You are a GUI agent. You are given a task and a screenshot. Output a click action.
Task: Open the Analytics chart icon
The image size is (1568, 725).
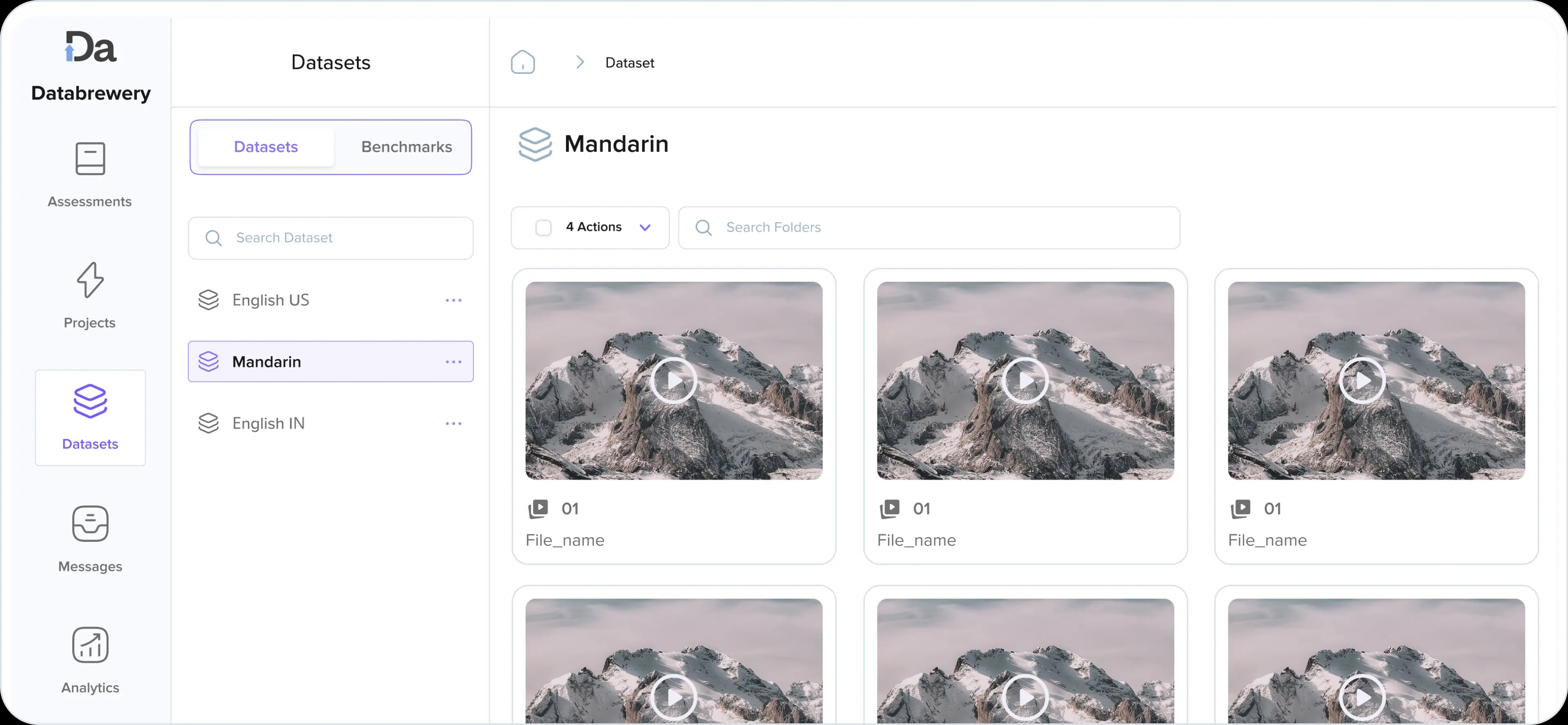(90, 645)
